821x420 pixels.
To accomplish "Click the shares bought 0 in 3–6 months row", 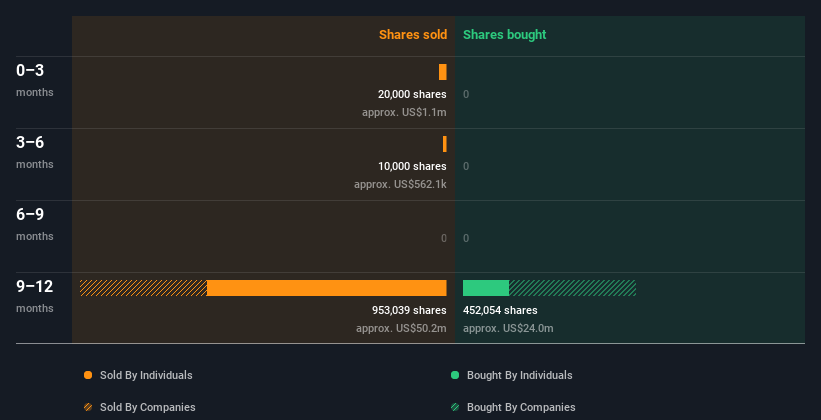I will pos(466,166).
